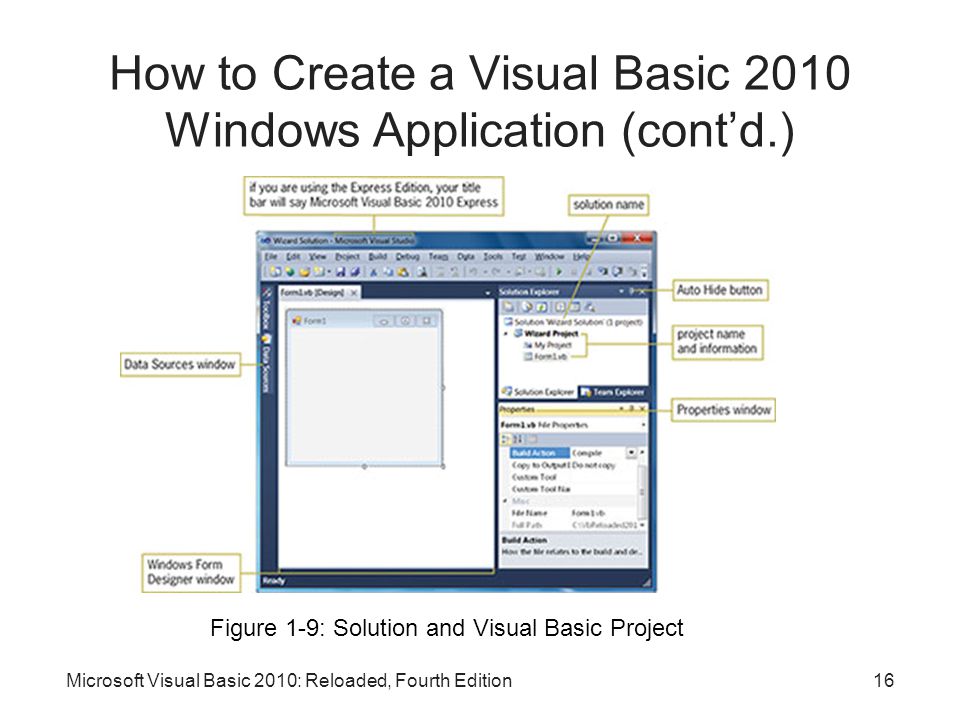This screenshot has height=720, width=960.
Task: Open the Build Action Compile dropdown
Action: coord(631,453)
